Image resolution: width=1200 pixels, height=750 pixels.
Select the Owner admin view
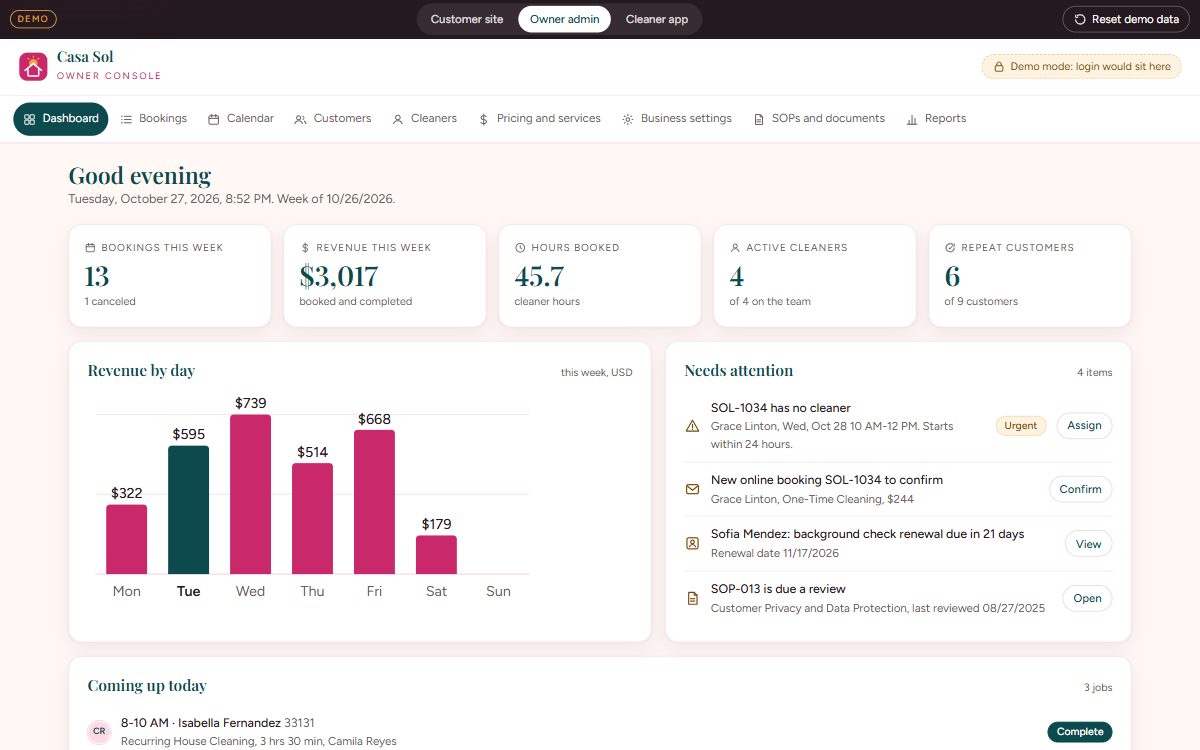click(x=564, y=19)
